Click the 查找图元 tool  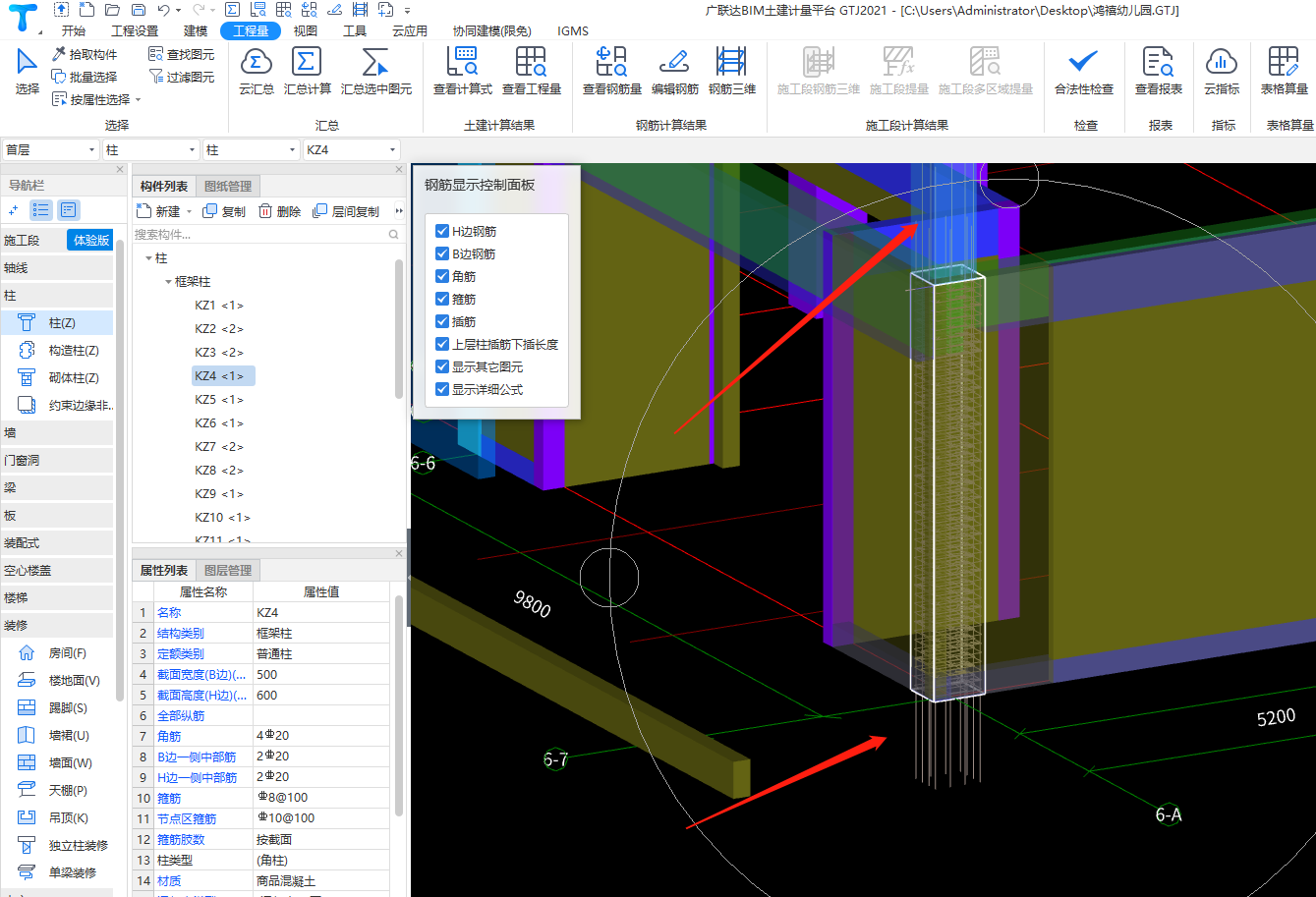(181, 54)
